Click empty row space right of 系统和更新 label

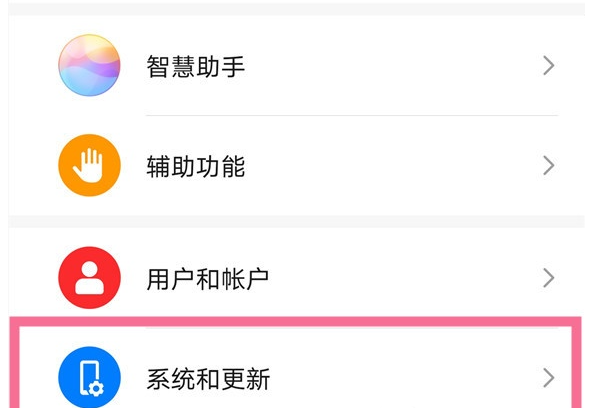point(404,378)
